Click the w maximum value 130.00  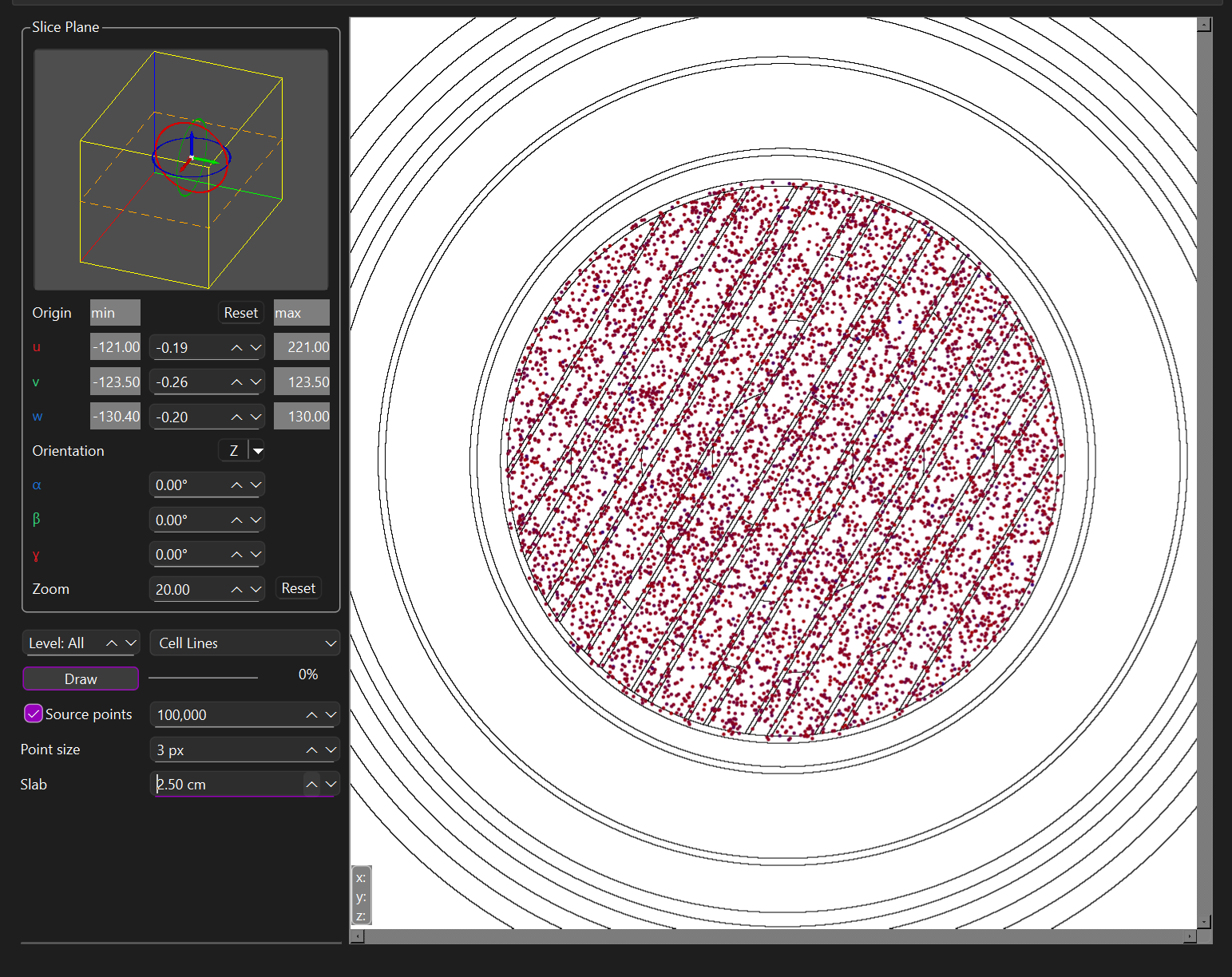[302, 416]
